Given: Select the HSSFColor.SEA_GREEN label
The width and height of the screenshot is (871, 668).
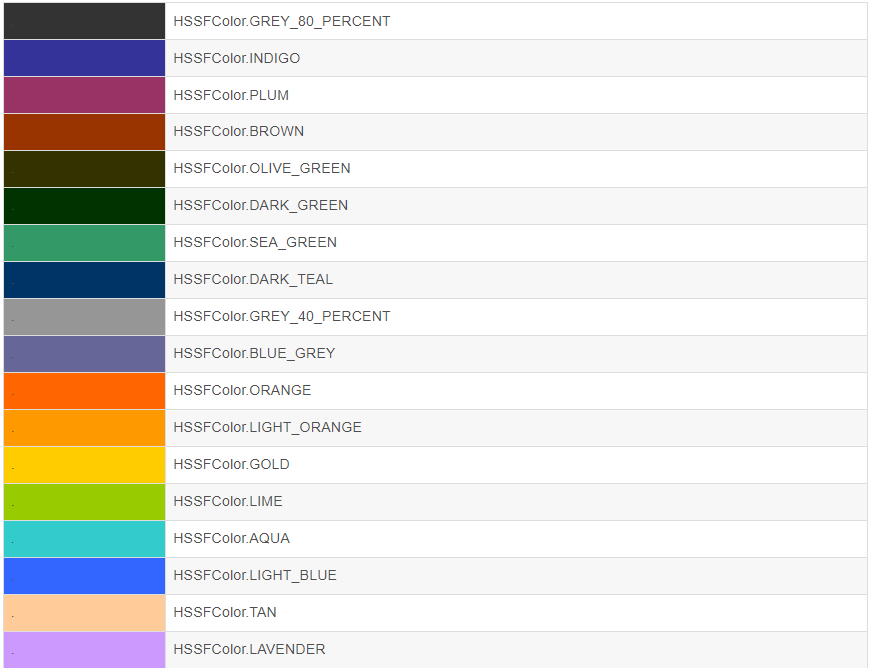Looking at the screenshot, I should click(x=255, y=243).
